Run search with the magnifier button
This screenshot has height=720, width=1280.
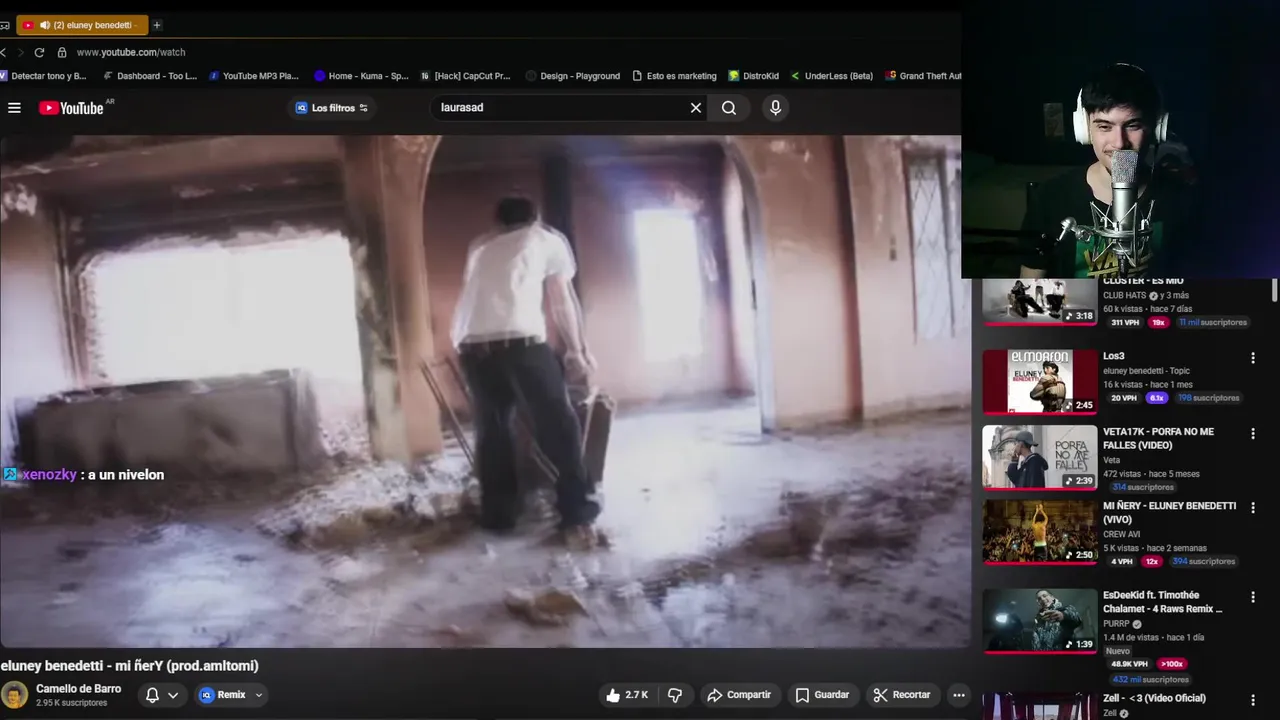tap(729, 108)
